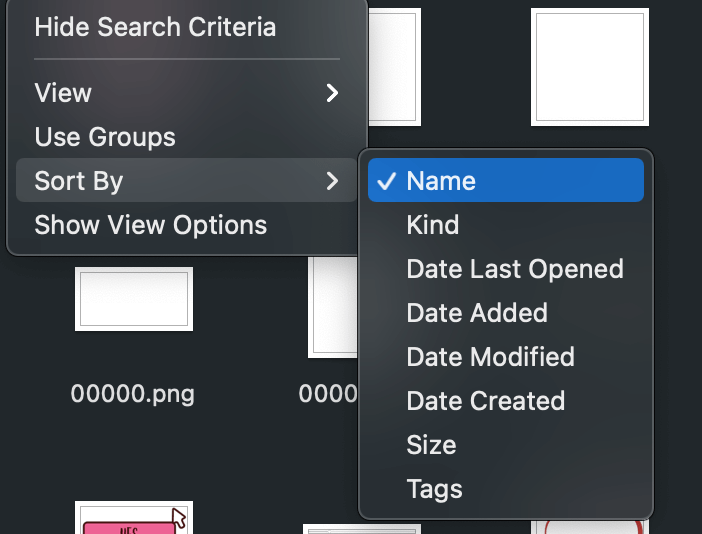Click the pink image thumbnail
Image resolution: width=702 pixels, height=534 pixels.
tap(133, 521)
